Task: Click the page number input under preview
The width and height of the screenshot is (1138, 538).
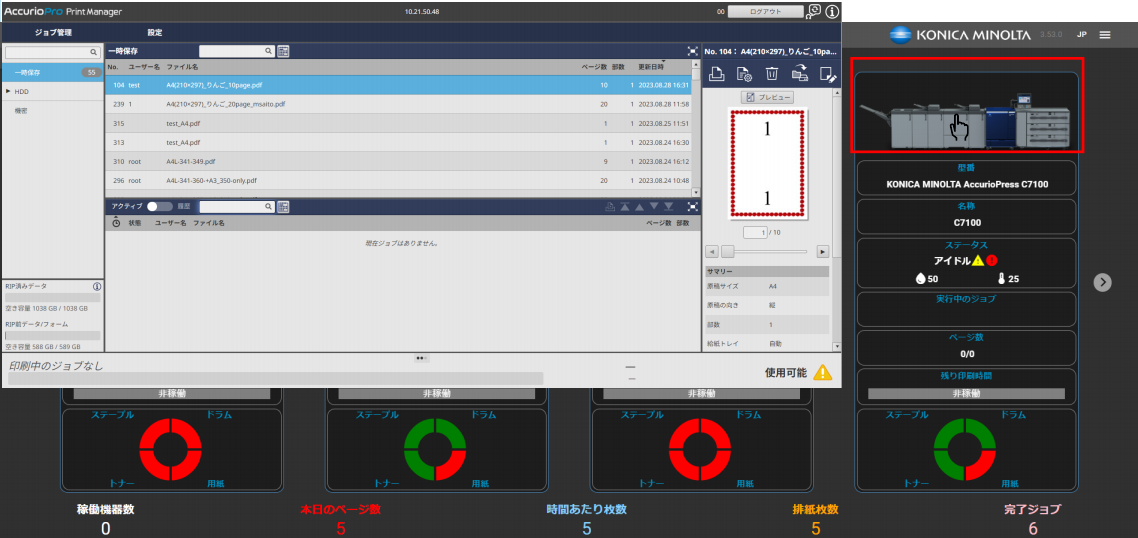Action: (x=755, y=232)
